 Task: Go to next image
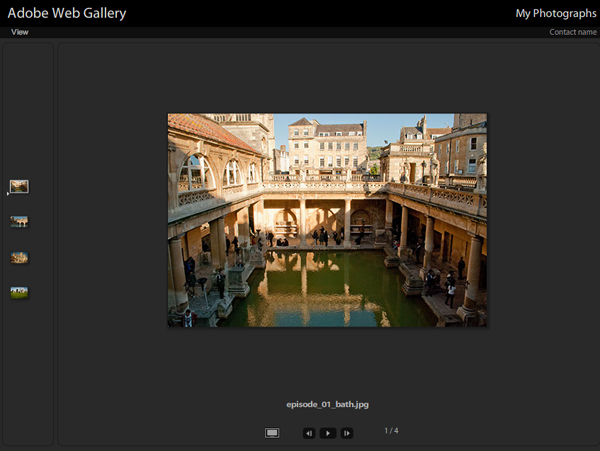point(347,433)
